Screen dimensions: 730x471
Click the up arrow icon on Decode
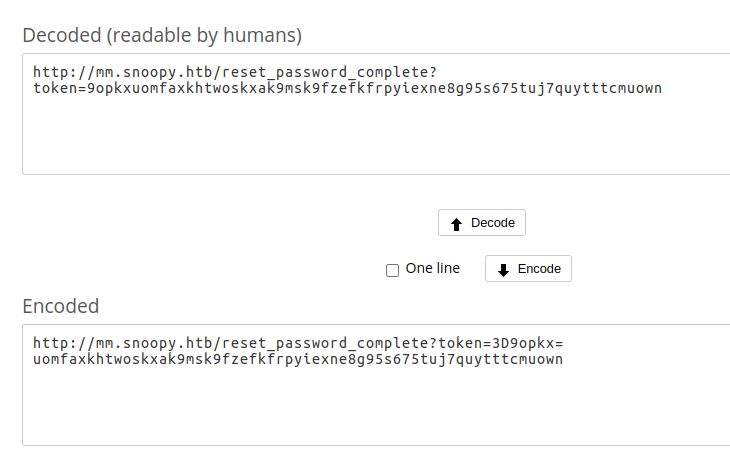pyautogui.click(x=456, y=223)
